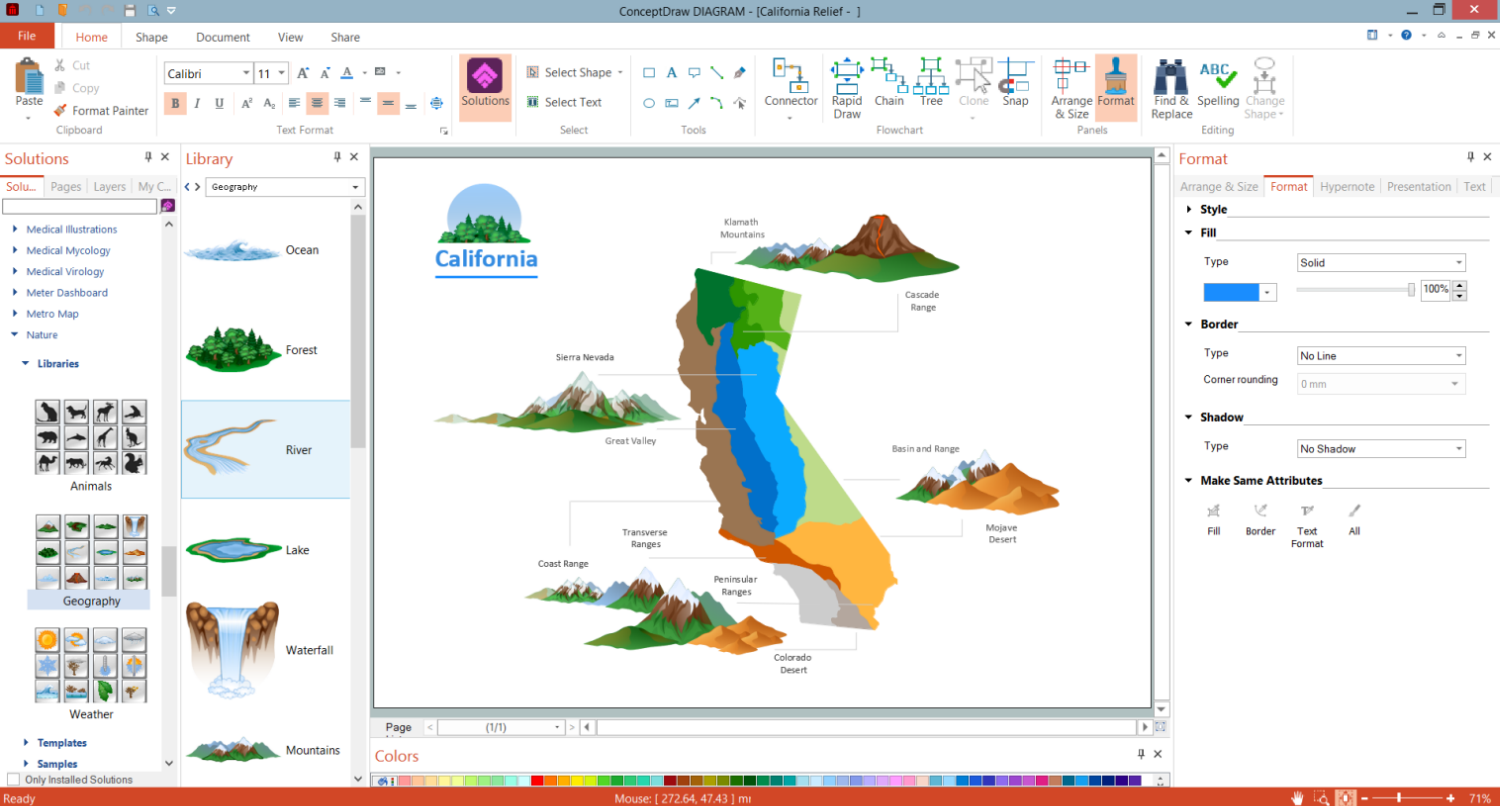Image resolution: width=1500 pixels, height=806 pixels.
Task: Toggle the Snap option
Action: pyautogui.click(x=1015, y=82)
